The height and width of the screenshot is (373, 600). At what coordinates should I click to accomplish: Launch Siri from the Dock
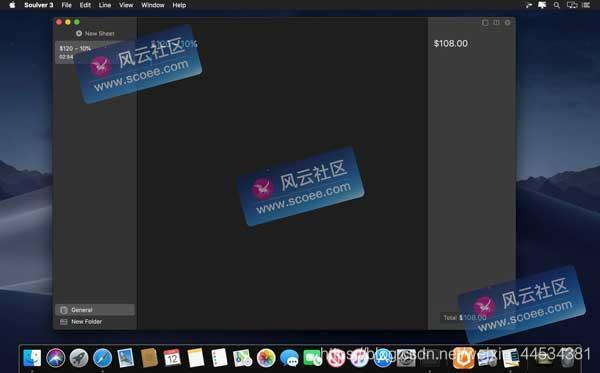55,358
